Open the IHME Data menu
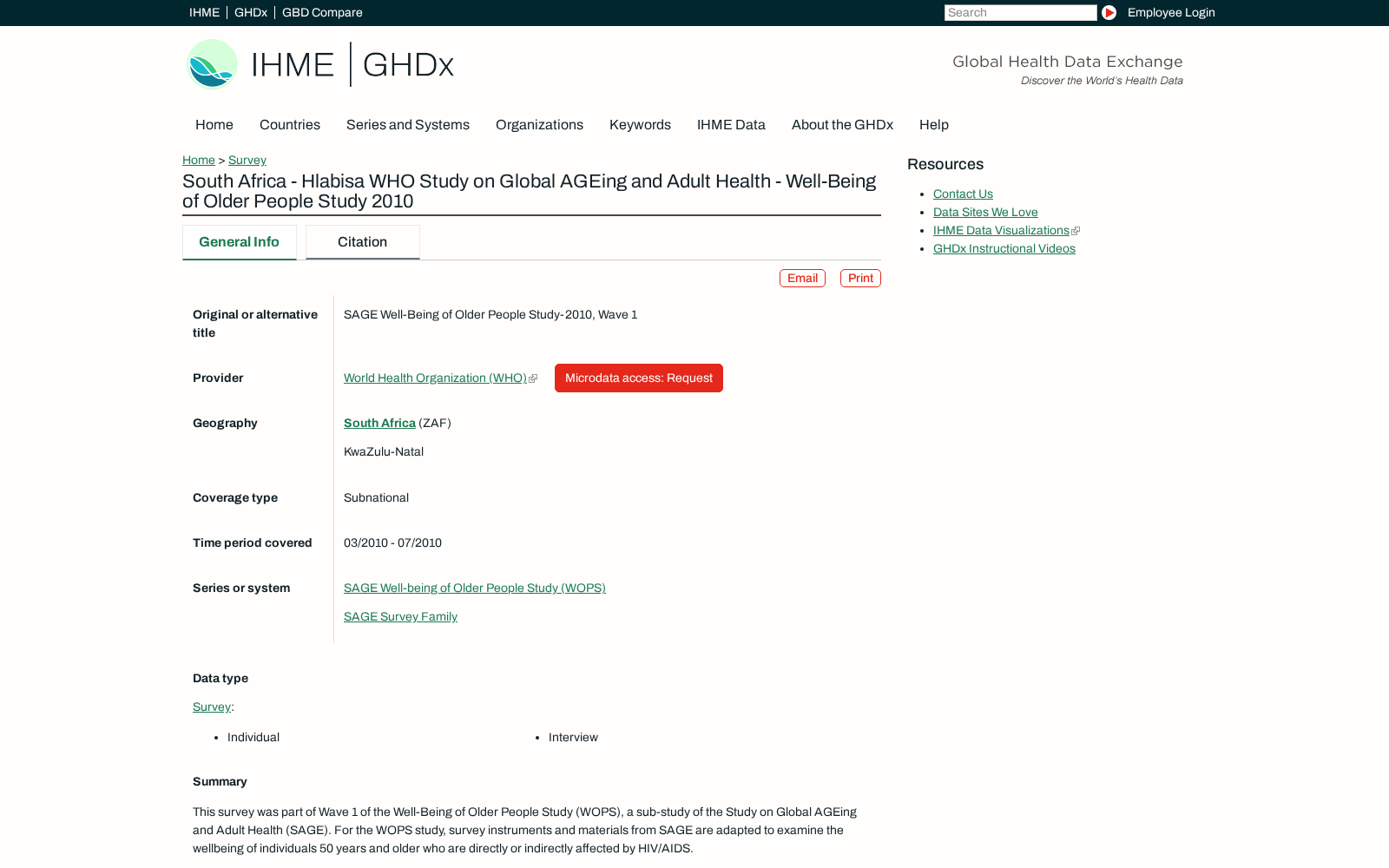 (731, 124)
